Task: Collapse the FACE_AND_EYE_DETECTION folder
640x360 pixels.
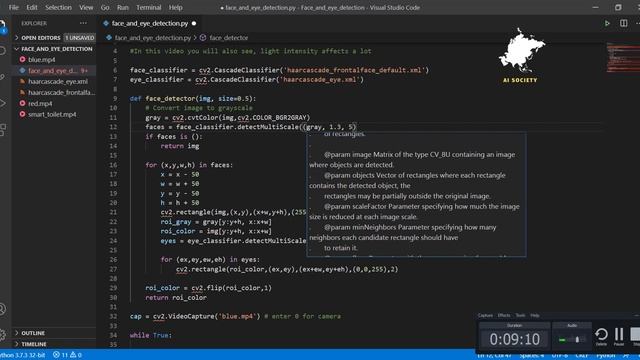Action: pos(53,49)
